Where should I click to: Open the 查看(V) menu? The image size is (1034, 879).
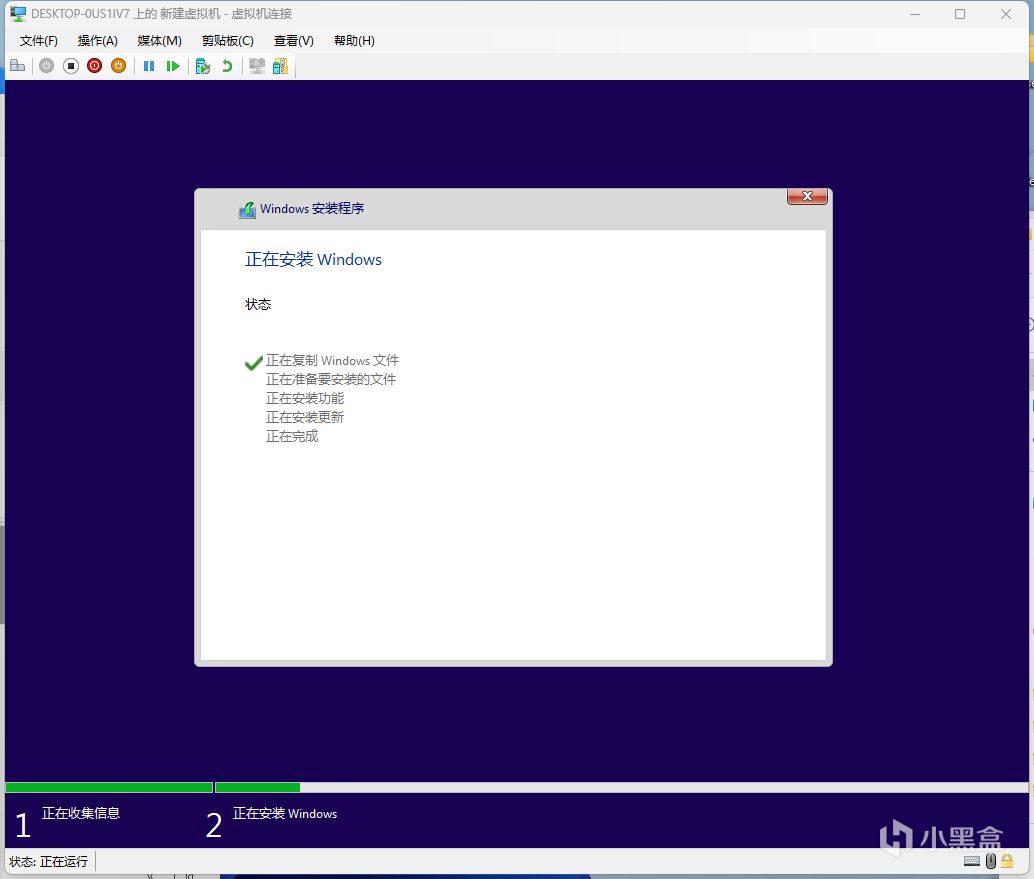point(293,41)
